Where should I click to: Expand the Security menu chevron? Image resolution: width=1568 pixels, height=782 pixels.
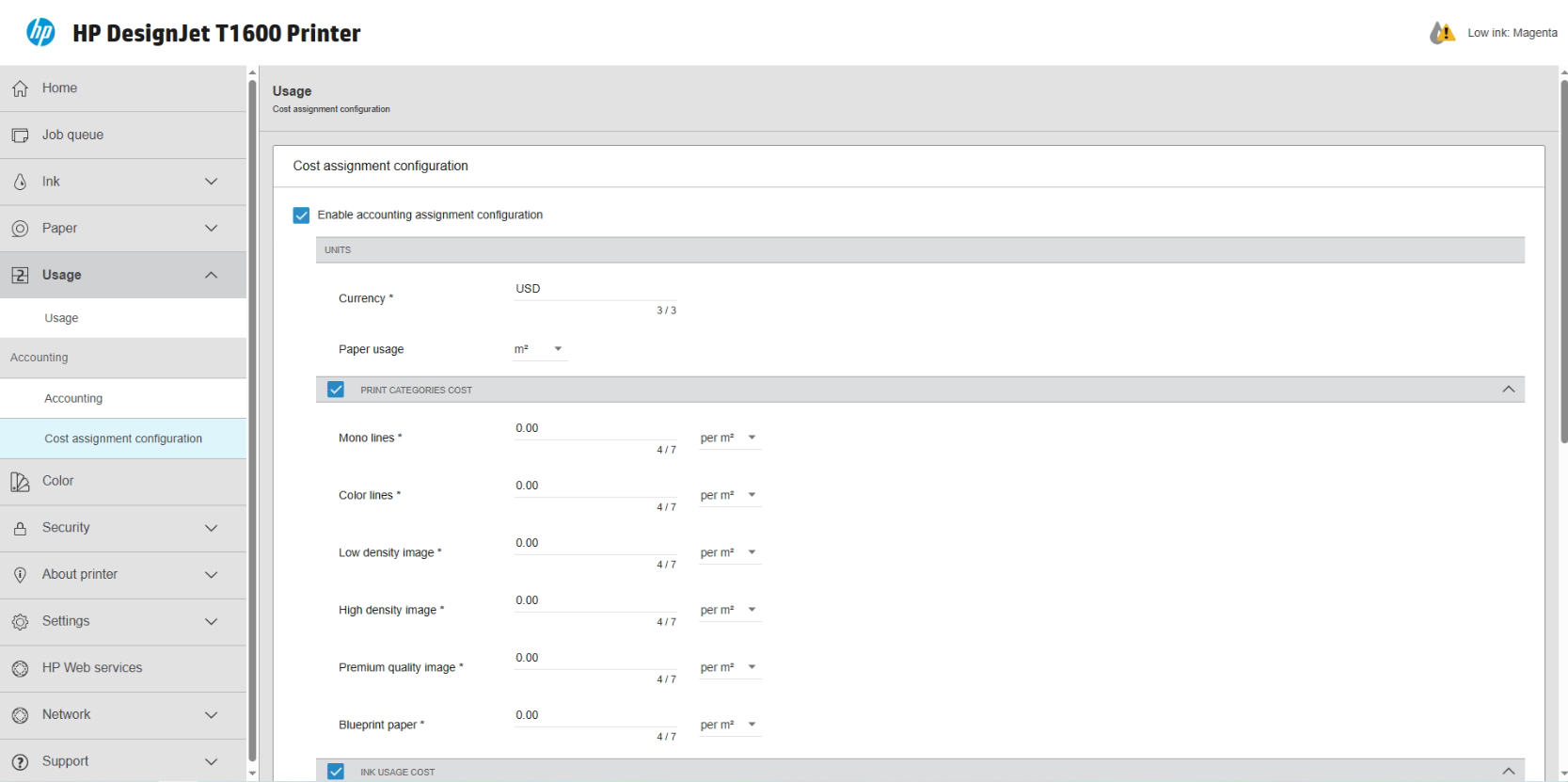212,528
